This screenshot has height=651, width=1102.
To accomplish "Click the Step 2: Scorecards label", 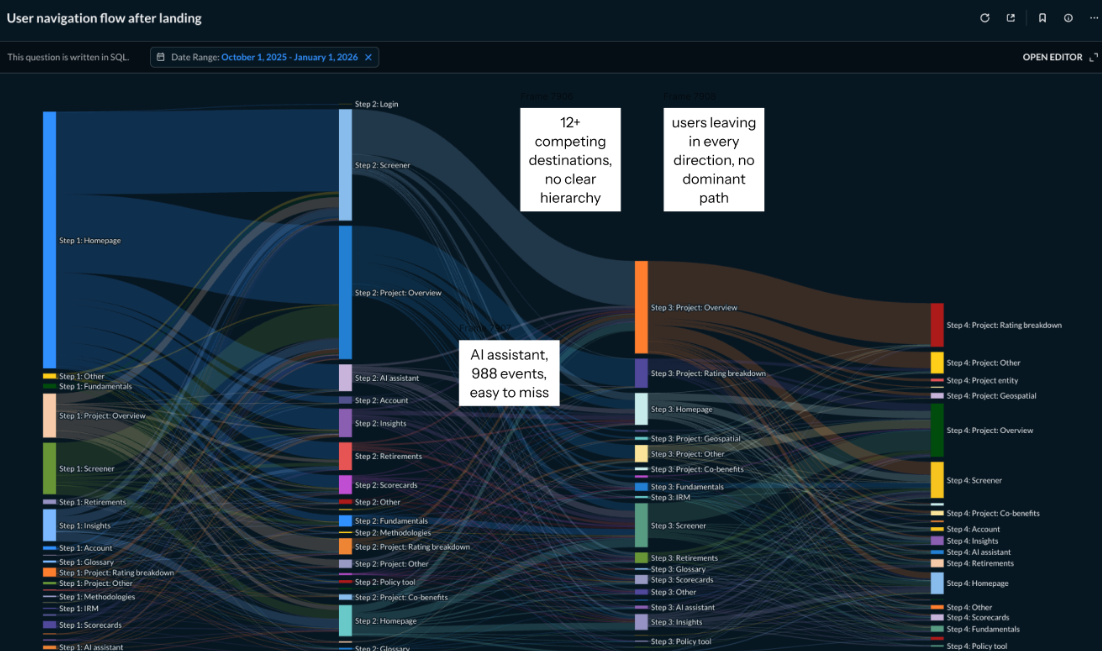I will [386, 485].
